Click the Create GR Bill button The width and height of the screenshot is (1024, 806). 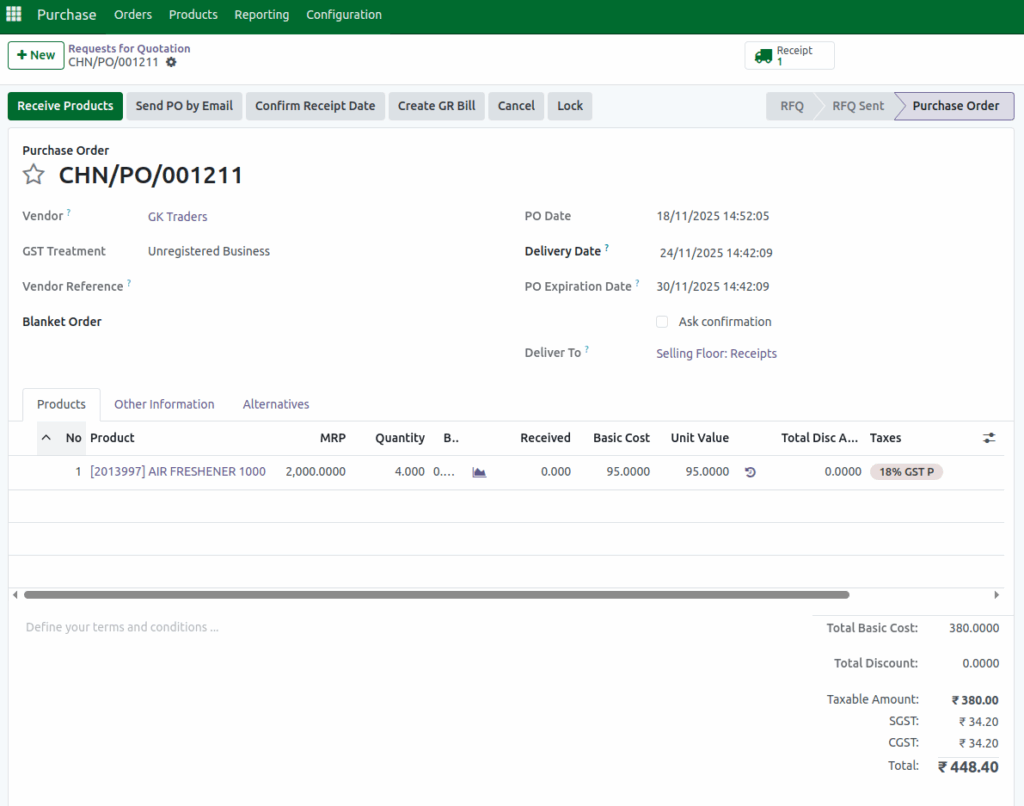click(x=436, y=105)
